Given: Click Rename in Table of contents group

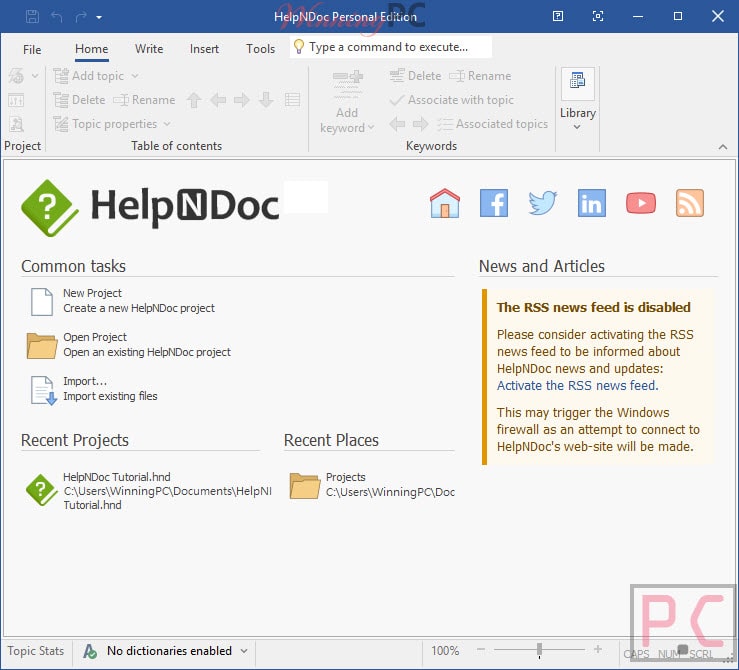Looking at the screenshot, I should coord(144,100).
